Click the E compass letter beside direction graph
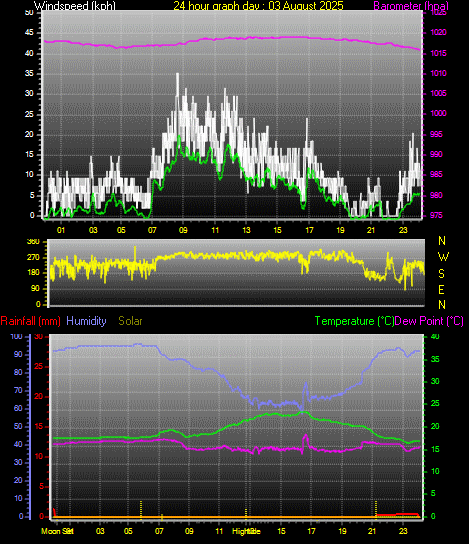The image size is (469, 544). pos(441,289)
